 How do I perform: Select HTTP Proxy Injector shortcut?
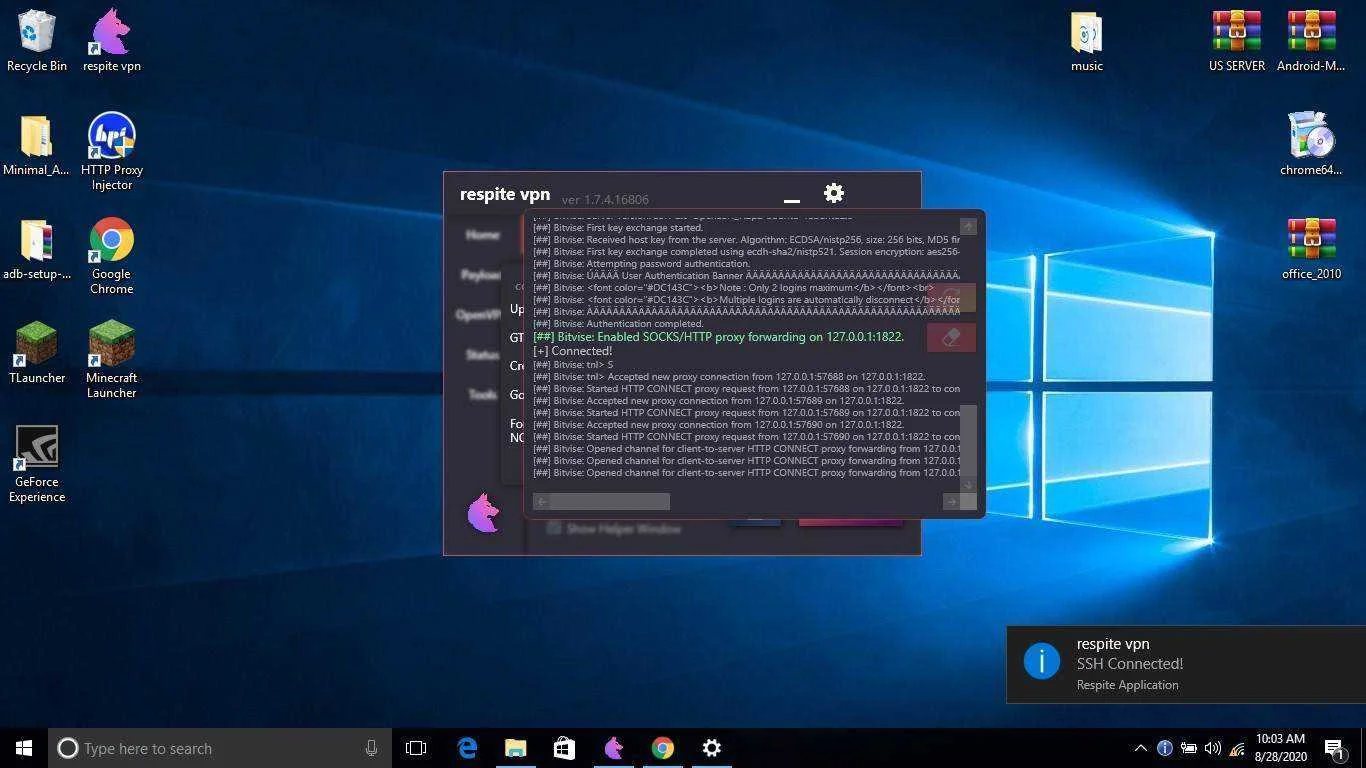coord(111,151)
